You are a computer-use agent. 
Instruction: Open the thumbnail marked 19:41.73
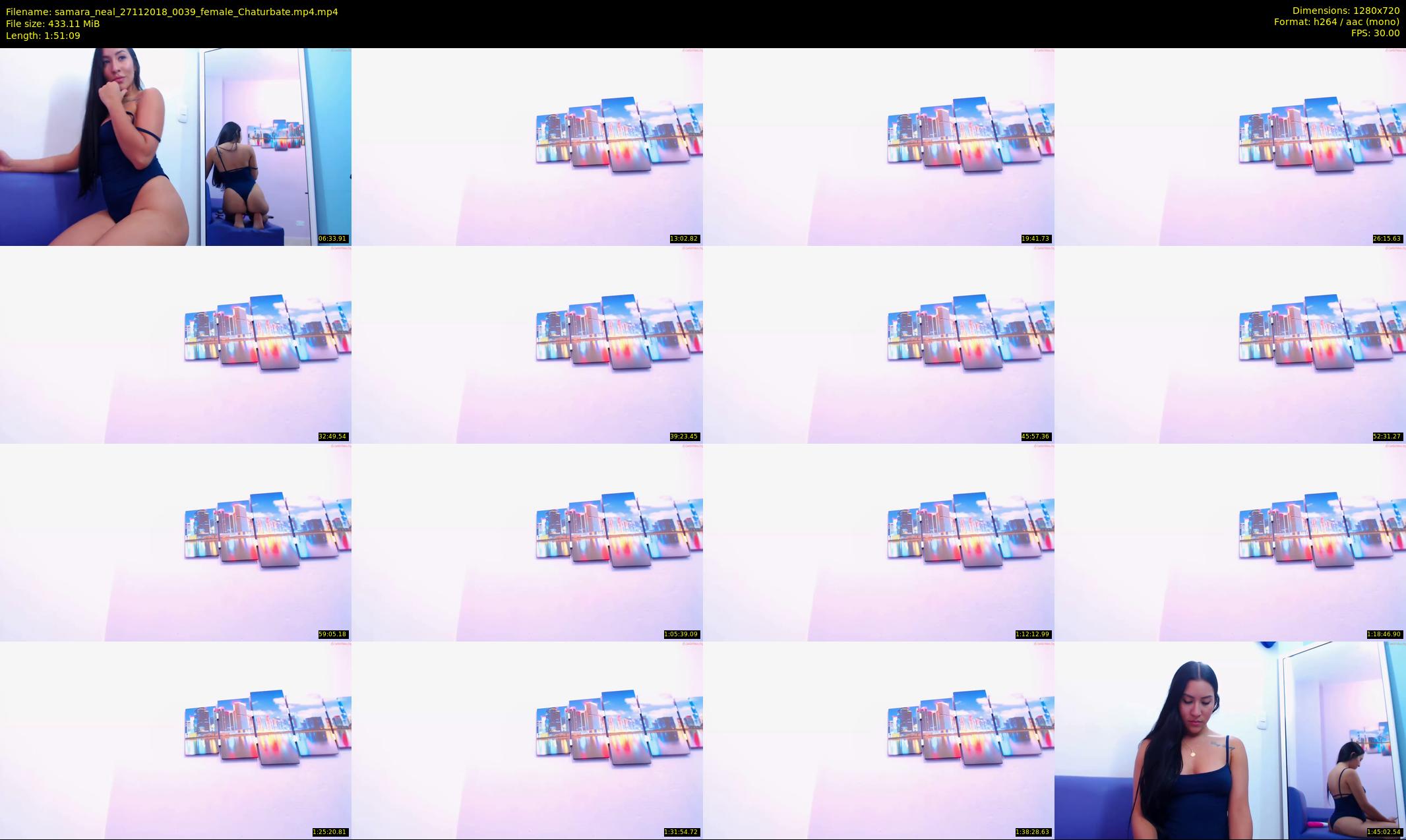[878, 146]
